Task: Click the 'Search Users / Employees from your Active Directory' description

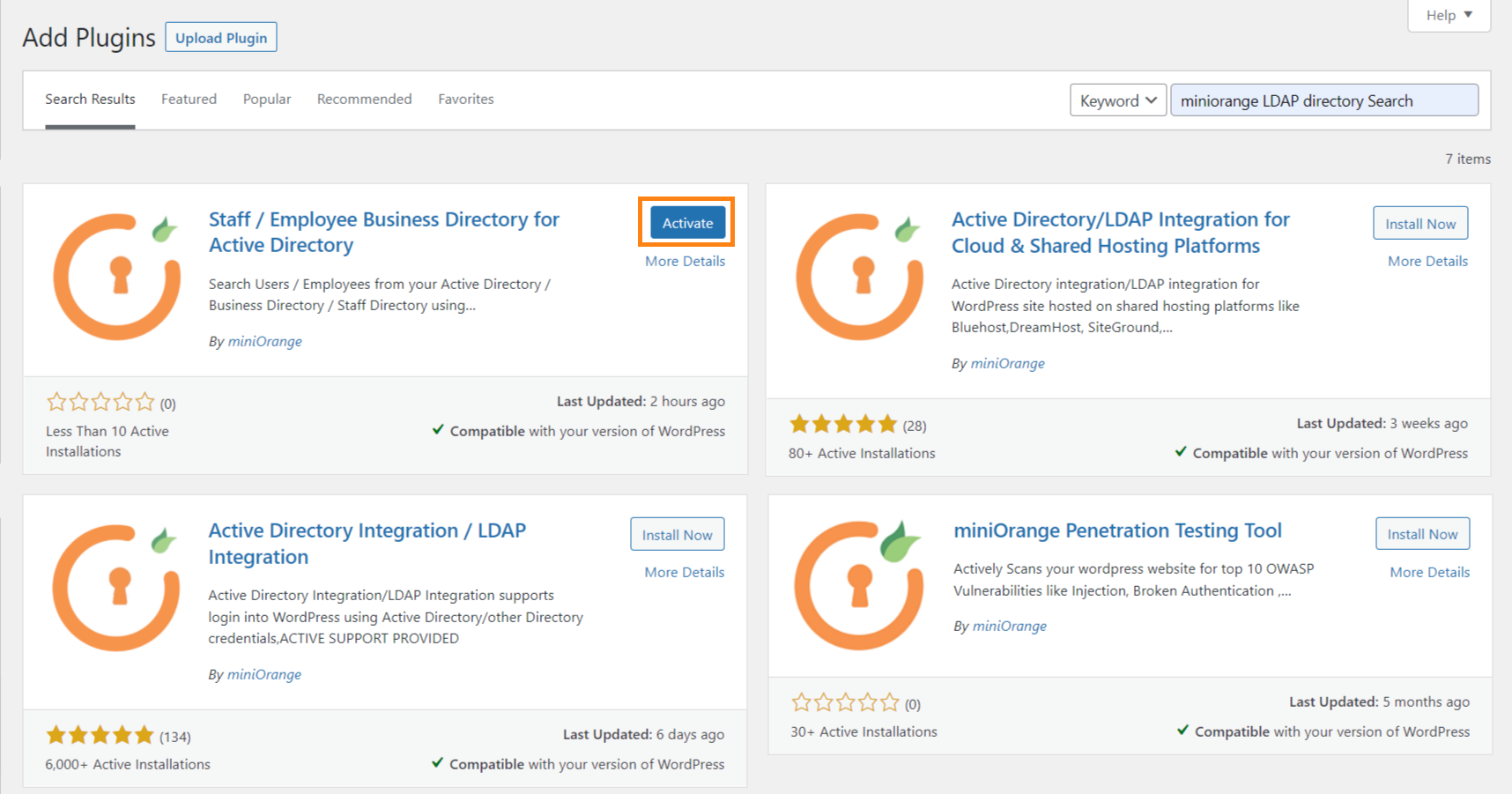Action: coord(380,294)
